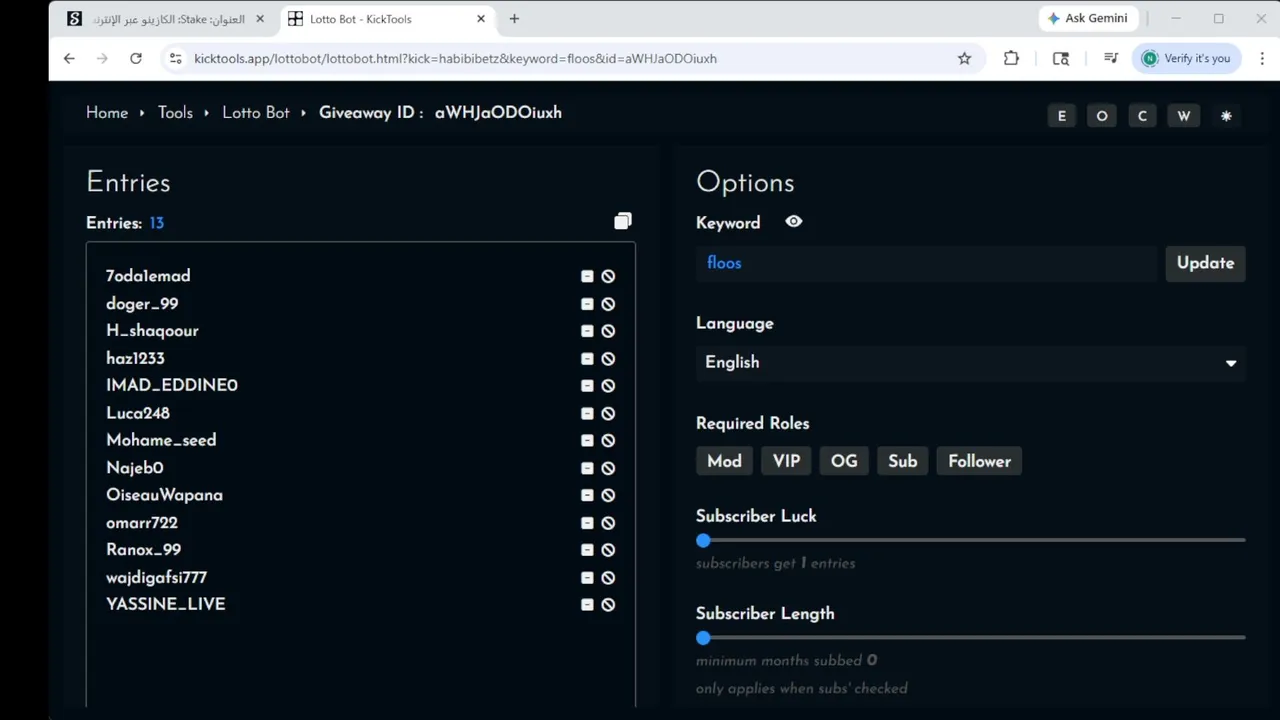Ban user IMAD_EDDINE0 with the block icon

click(x=608, y=386)
